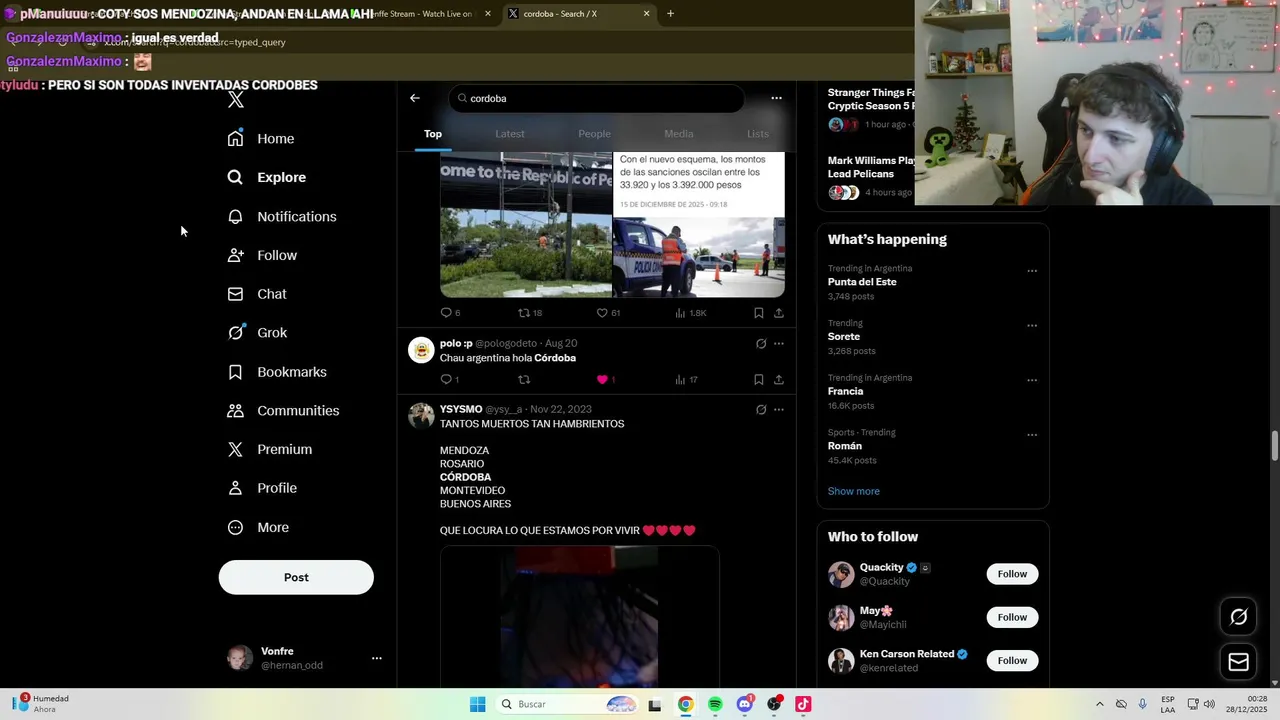
Task: Open Chrome from the taskbar
Action: point(685,704)
